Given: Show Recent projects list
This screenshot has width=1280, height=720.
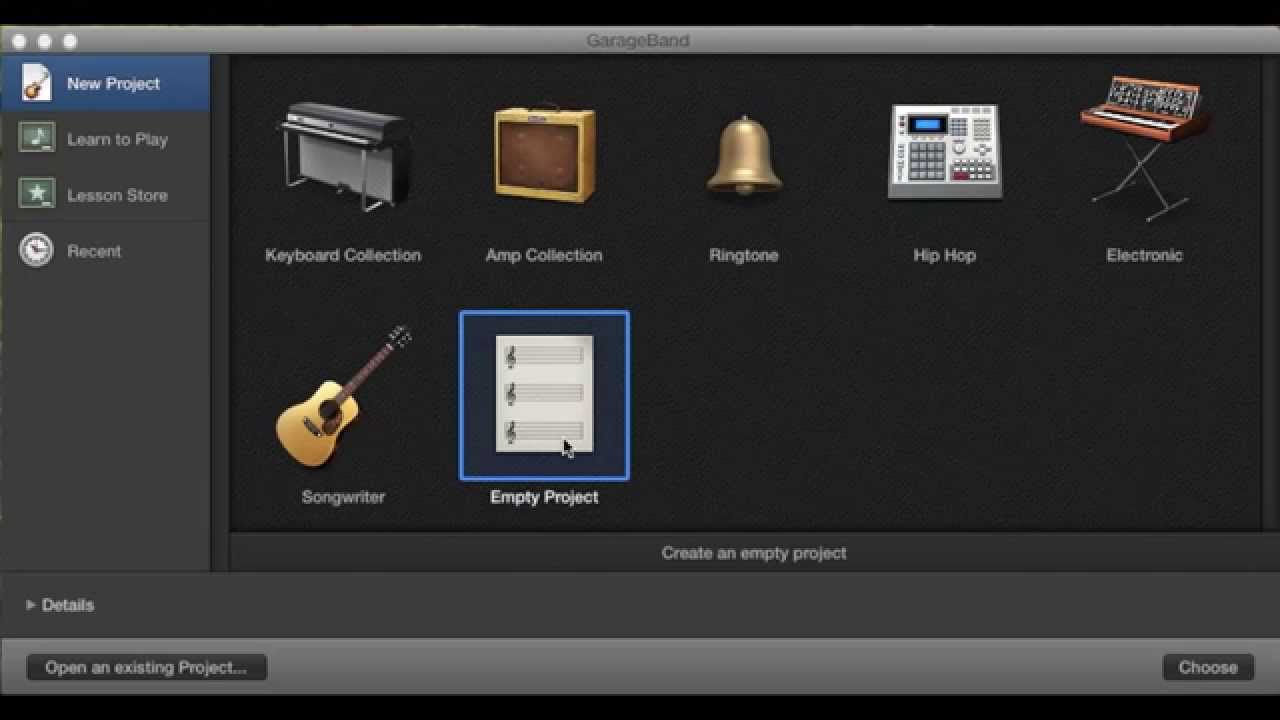Looking at the screenshot, I should pyautogui.click(x=105, y=251).
